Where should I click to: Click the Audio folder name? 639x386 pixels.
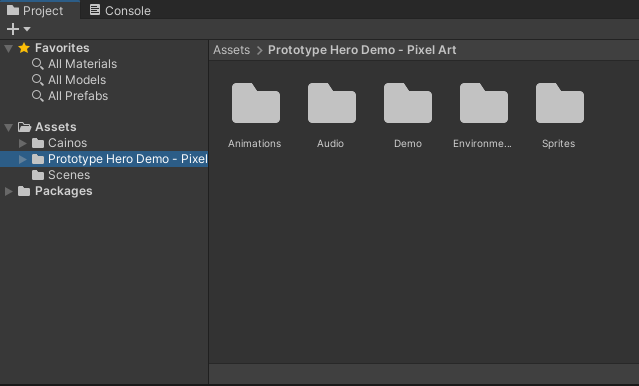(331, 143)
